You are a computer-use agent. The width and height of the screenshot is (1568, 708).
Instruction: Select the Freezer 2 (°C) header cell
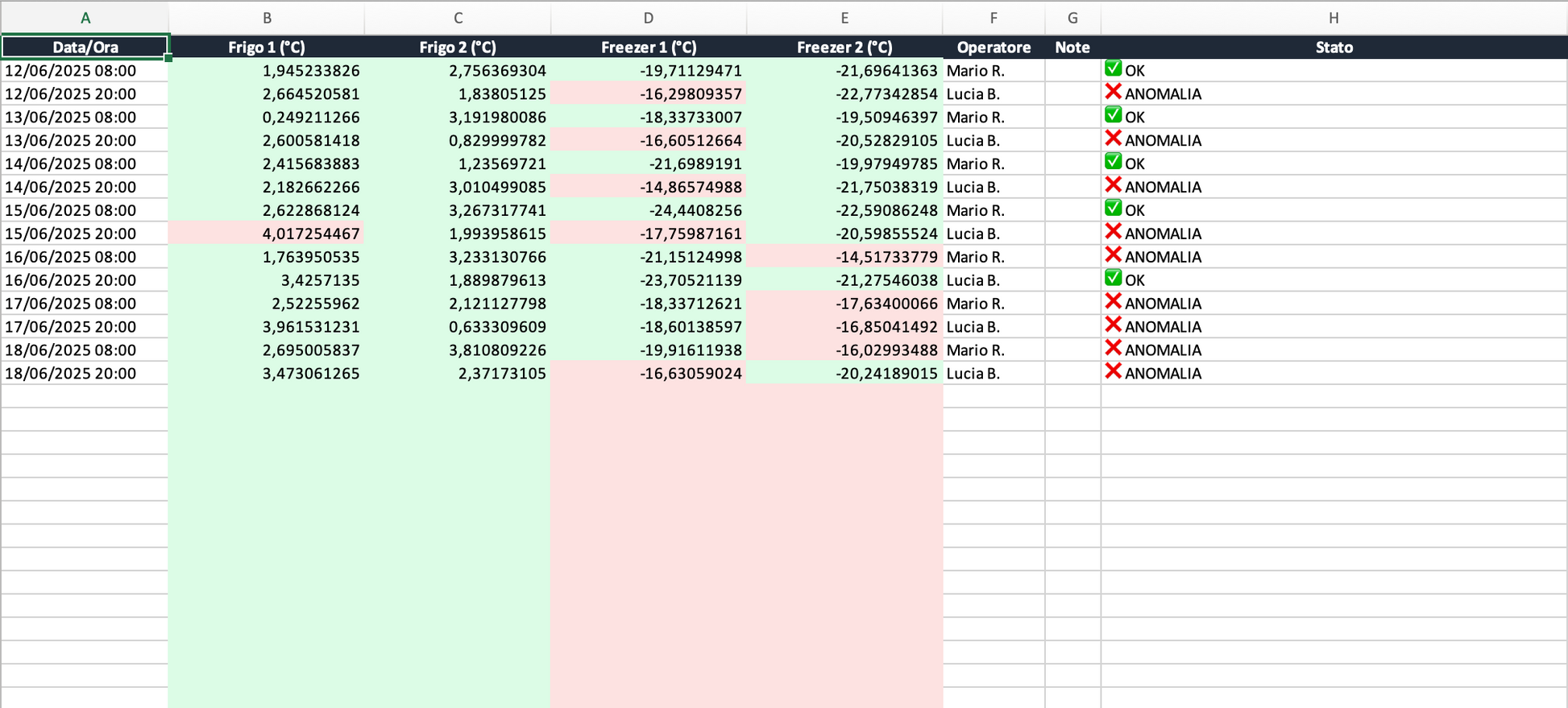844,48
